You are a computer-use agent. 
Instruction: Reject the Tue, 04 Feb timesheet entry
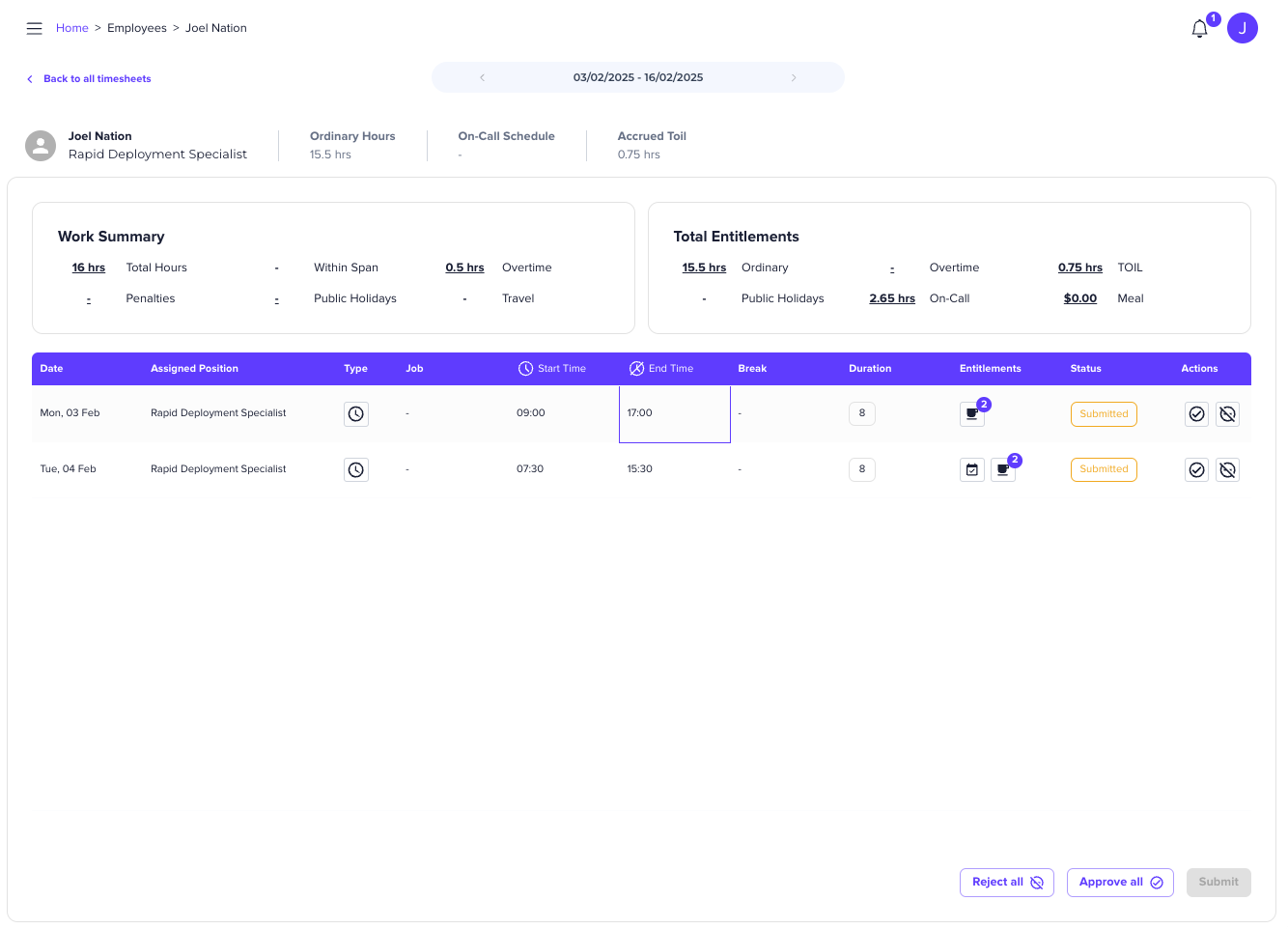click(1227, 470)
